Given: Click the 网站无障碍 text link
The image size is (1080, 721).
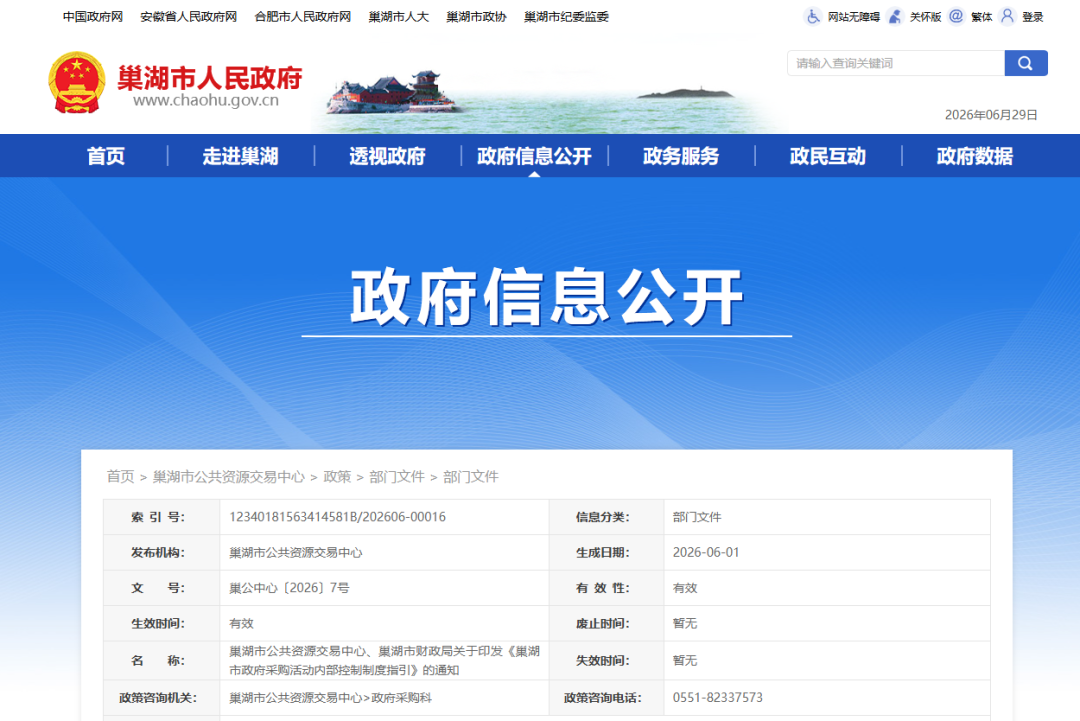Looking at the screenshot, I should coord(853,17).
